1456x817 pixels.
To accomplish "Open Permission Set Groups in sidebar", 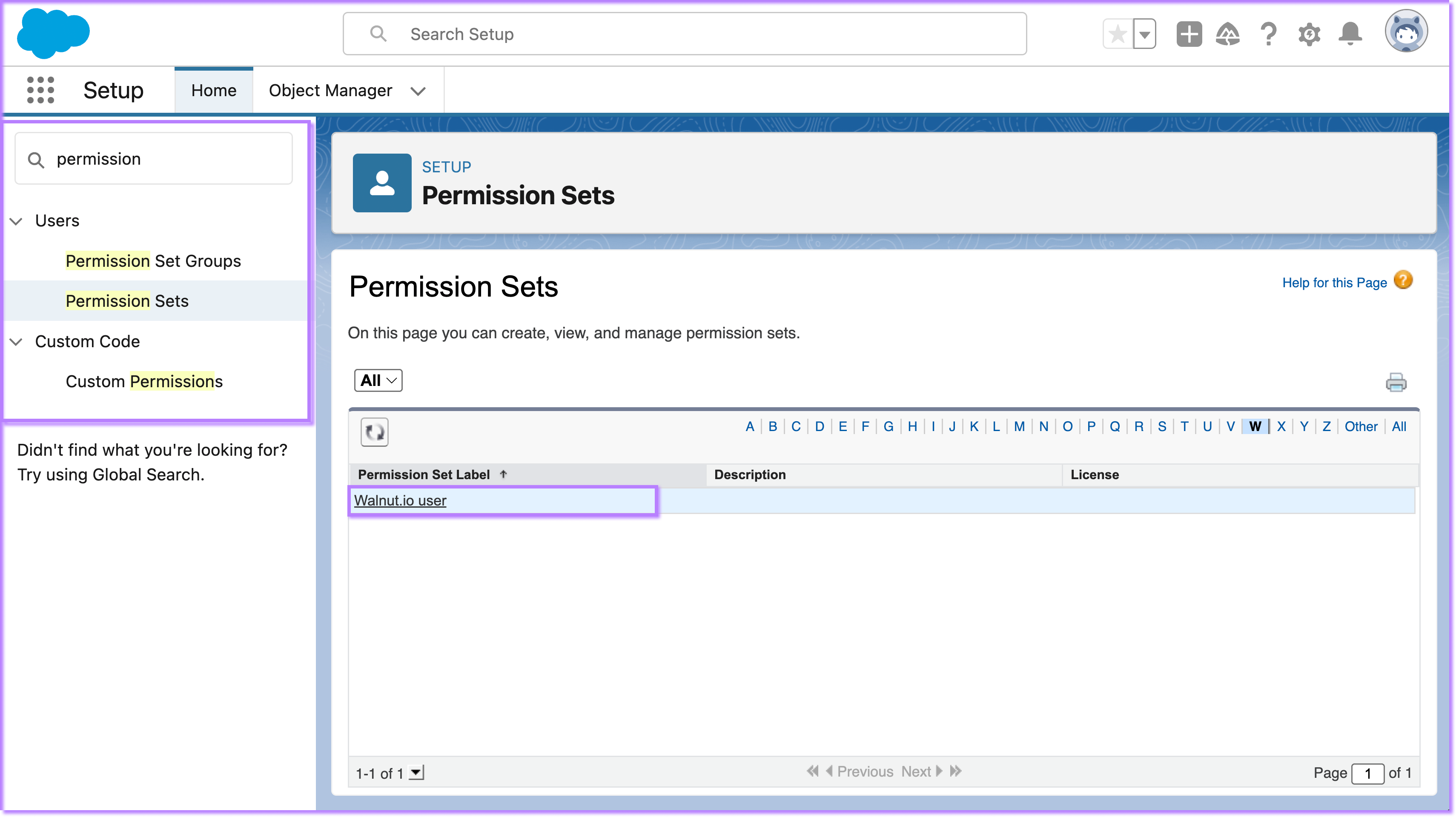I will [153, 260].
